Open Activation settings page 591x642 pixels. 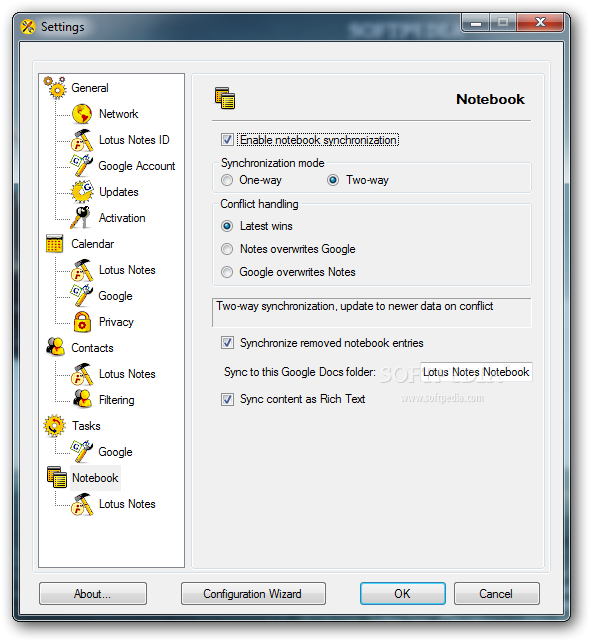pos(122,218)
